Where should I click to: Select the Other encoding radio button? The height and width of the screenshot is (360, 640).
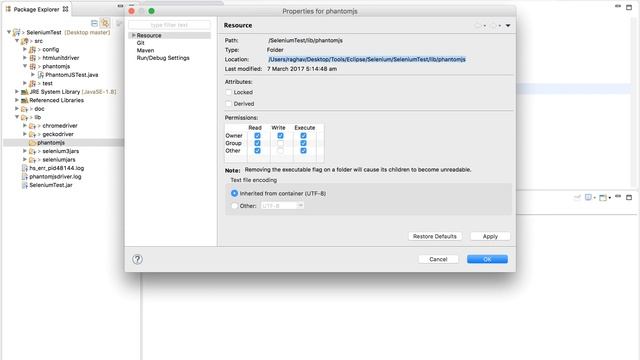point(234,206)
